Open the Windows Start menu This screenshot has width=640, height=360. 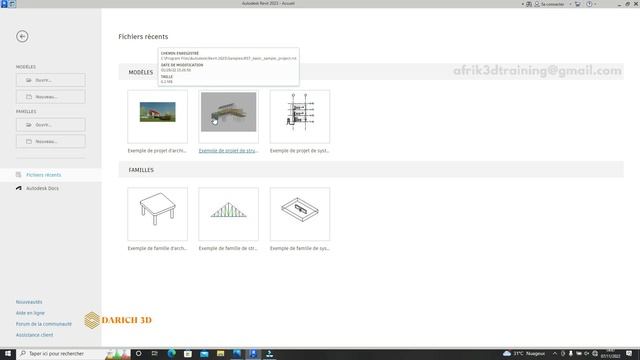click(8, 353)
